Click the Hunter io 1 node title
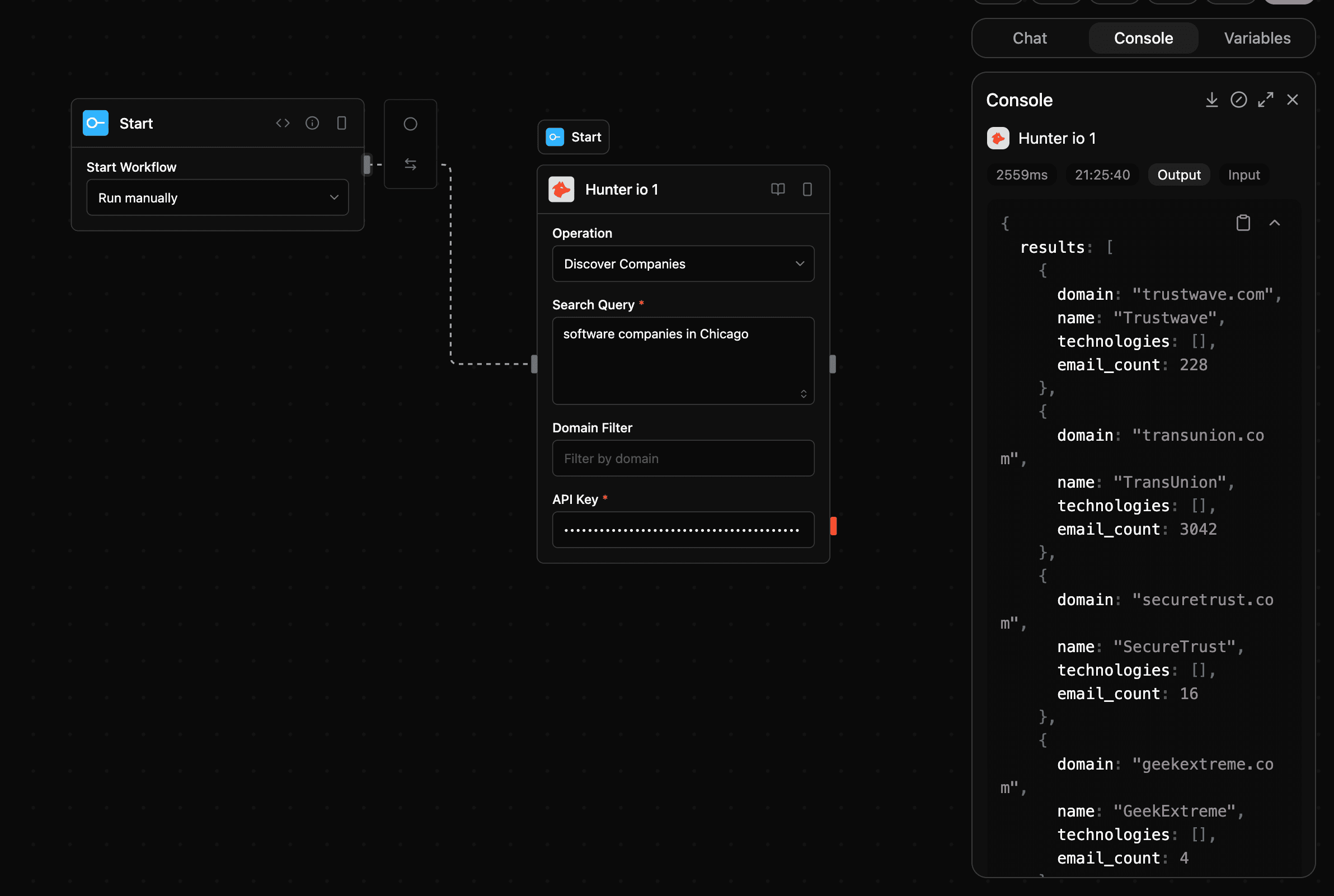 (622, 189)
